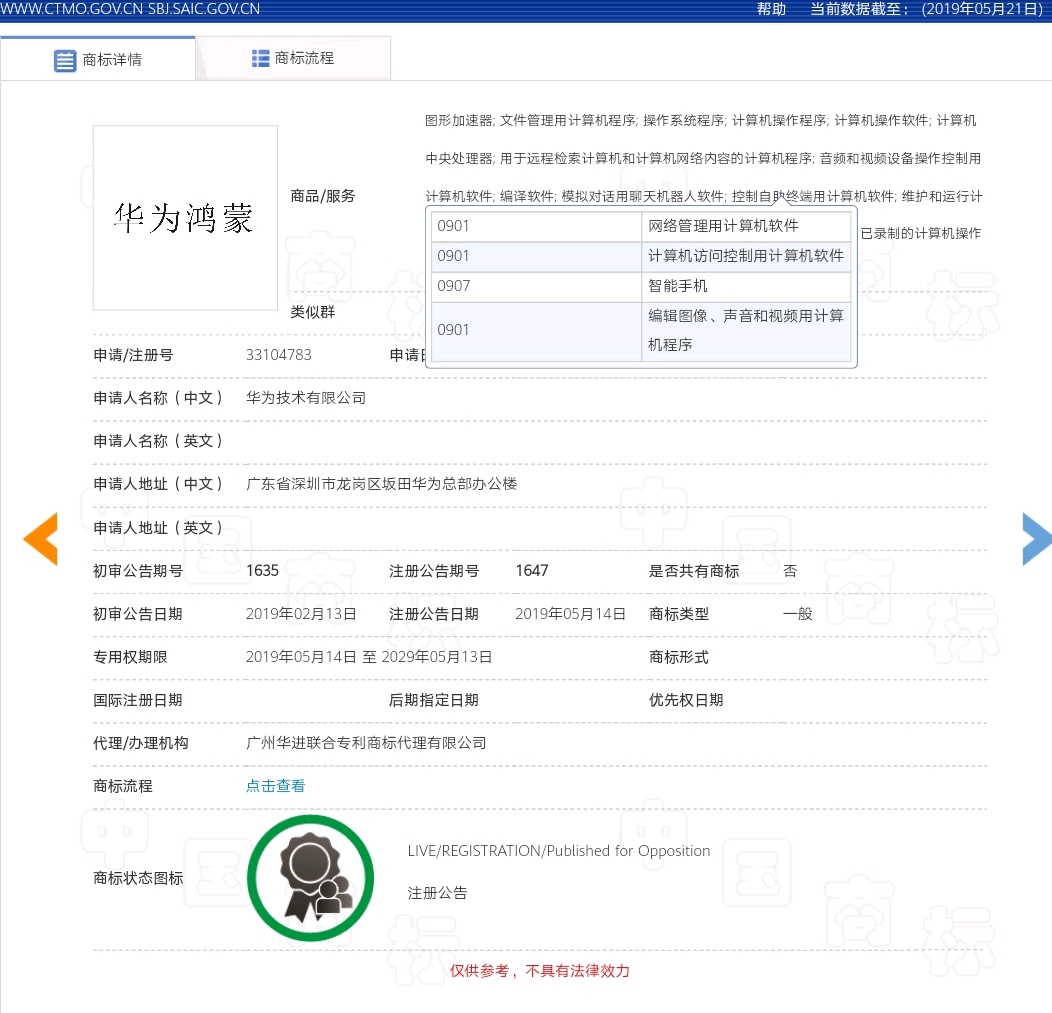Click the green registration status badge icon

point(311,878)
